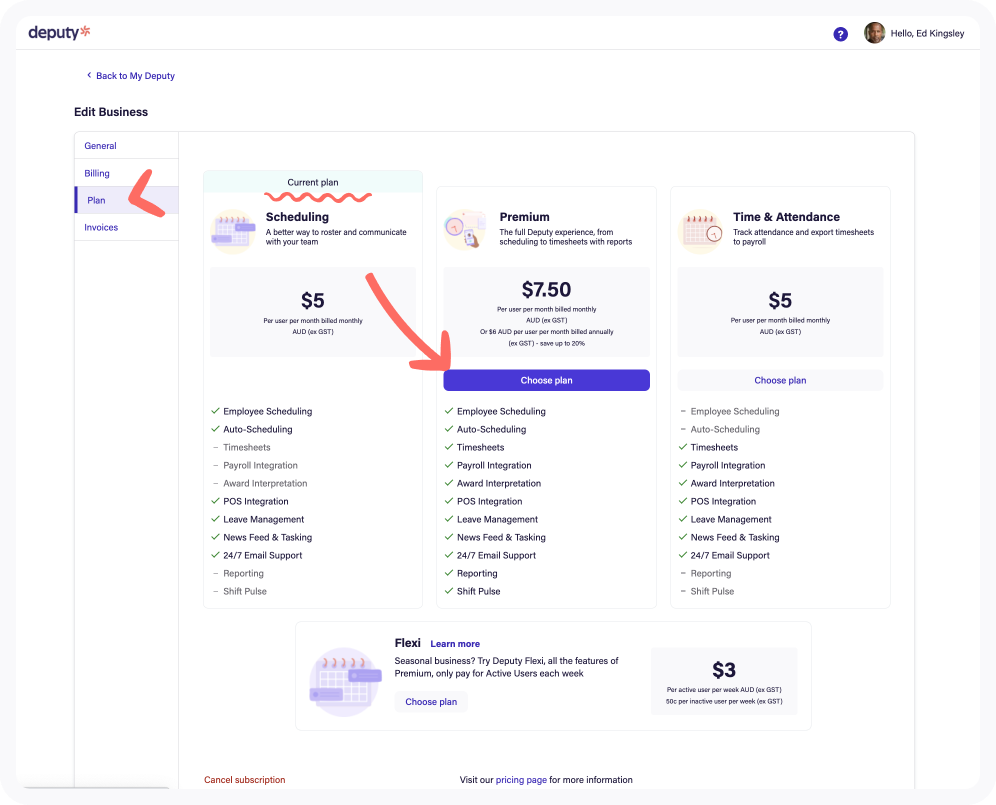The width and height of the screenshot is (996, 805).
Task: Click Timesheets in the Scheduling plan list
Action: (246, 447)
